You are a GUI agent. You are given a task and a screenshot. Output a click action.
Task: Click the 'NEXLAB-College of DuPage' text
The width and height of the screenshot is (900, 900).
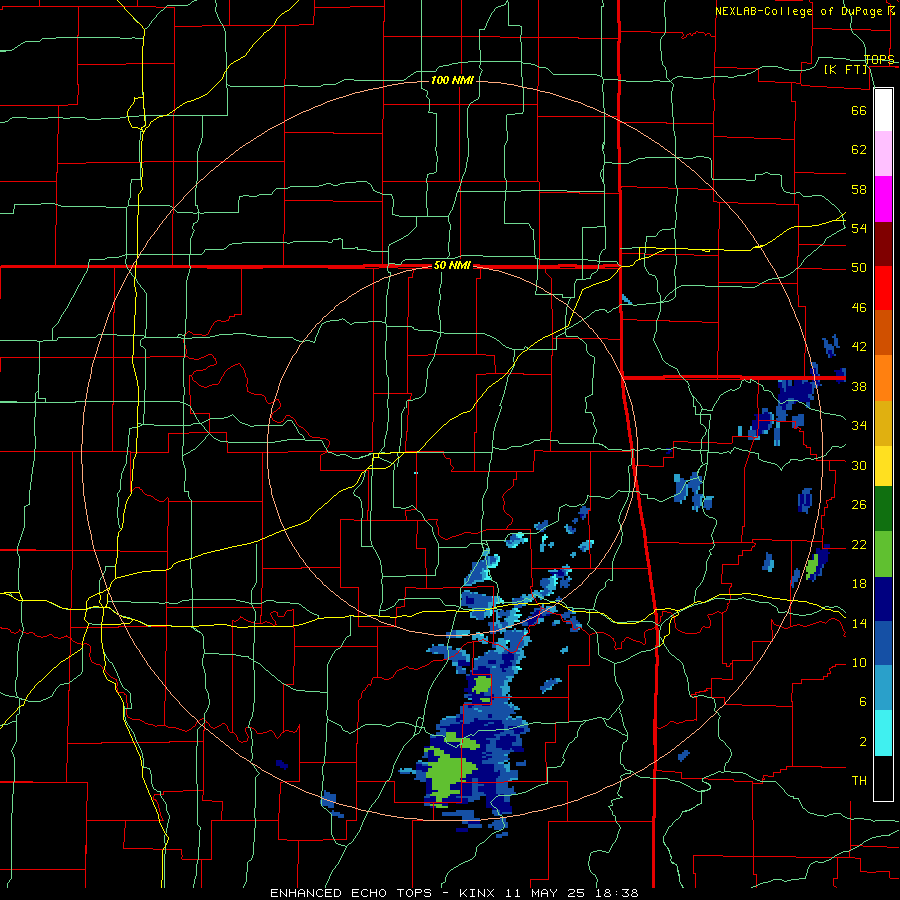(798, 11)
